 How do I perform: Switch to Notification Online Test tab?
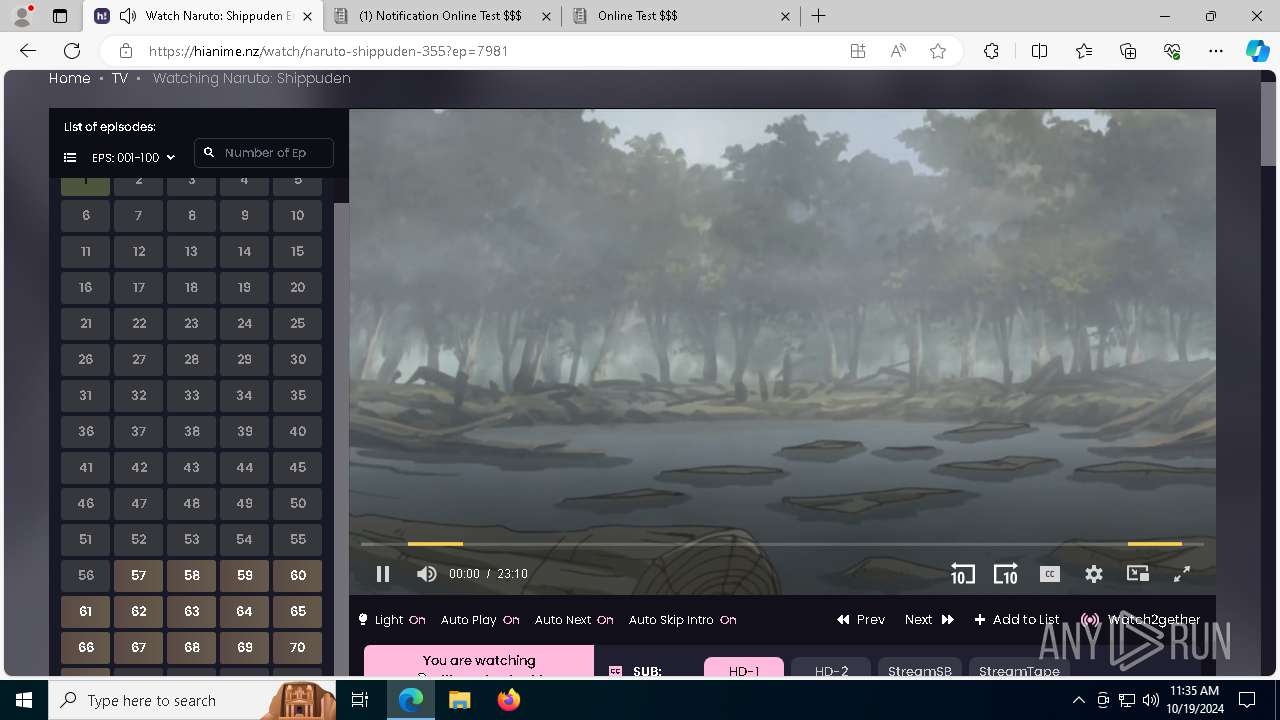[443, 16]
